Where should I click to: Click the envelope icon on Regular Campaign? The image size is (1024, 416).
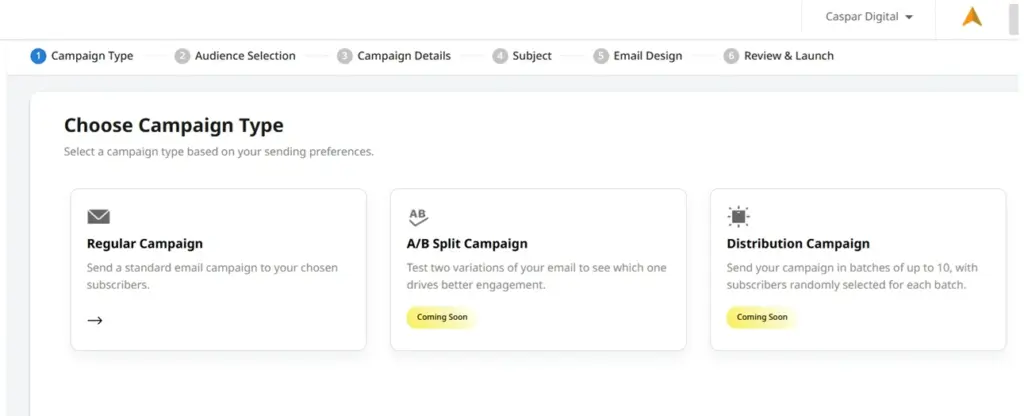99,217
